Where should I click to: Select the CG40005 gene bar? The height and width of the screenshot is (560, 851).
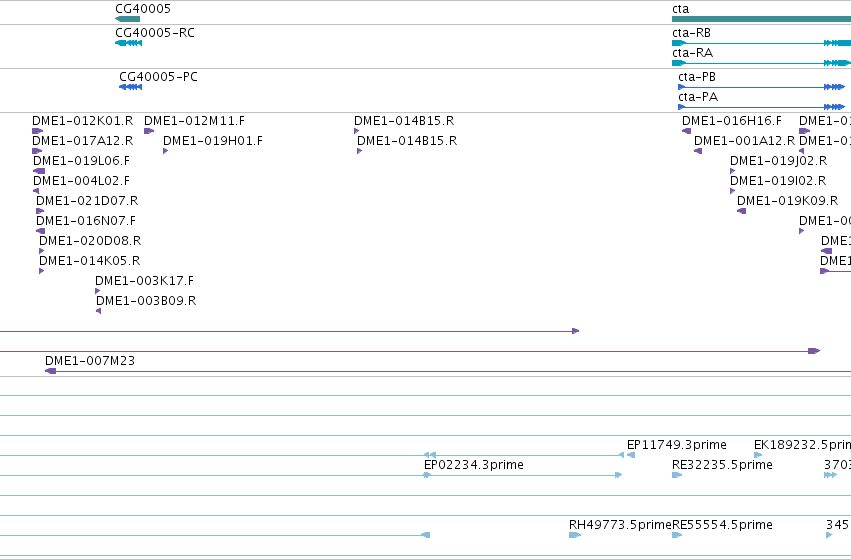coord(128,19)
